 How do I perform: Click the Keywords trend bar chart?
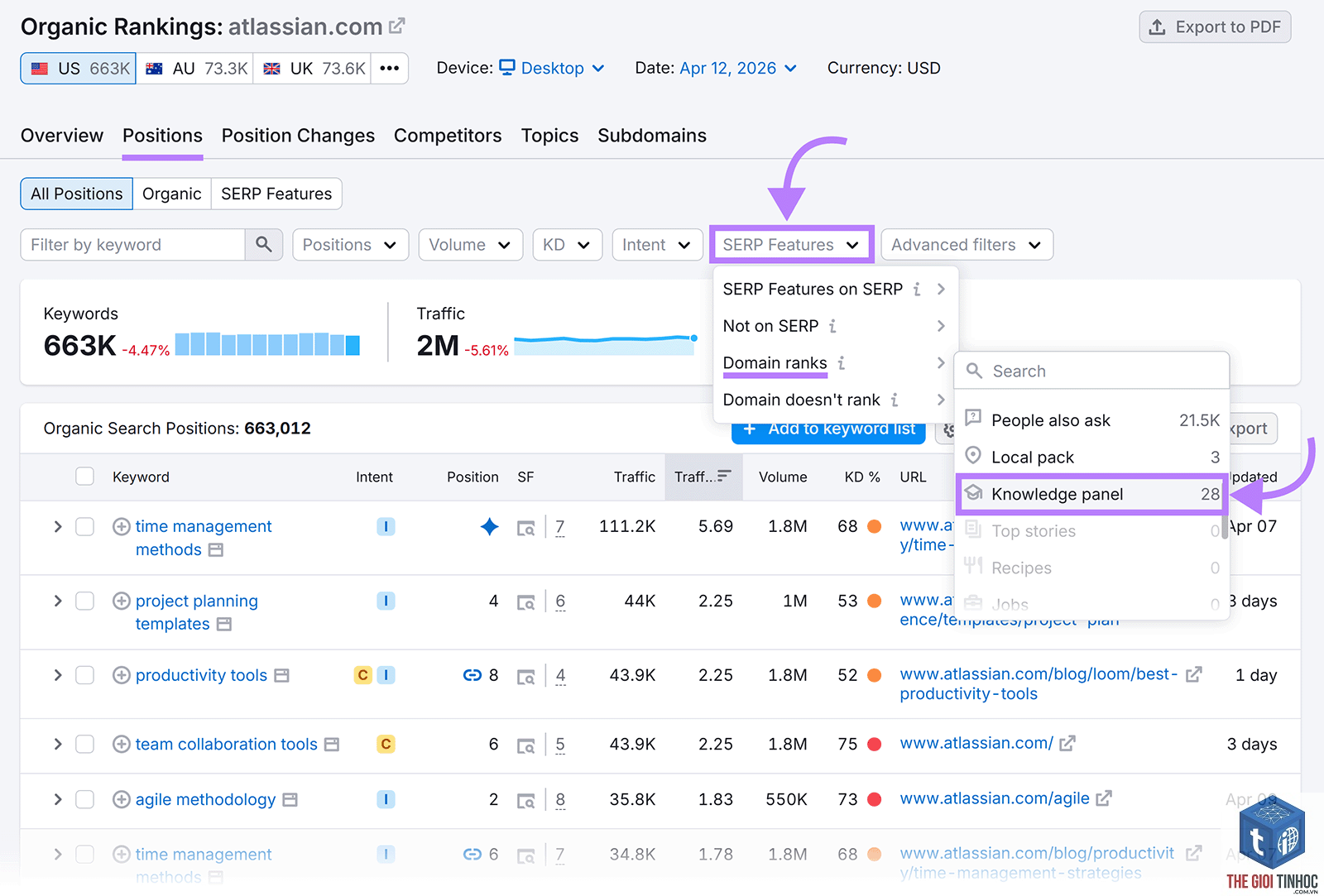point(267,343)
